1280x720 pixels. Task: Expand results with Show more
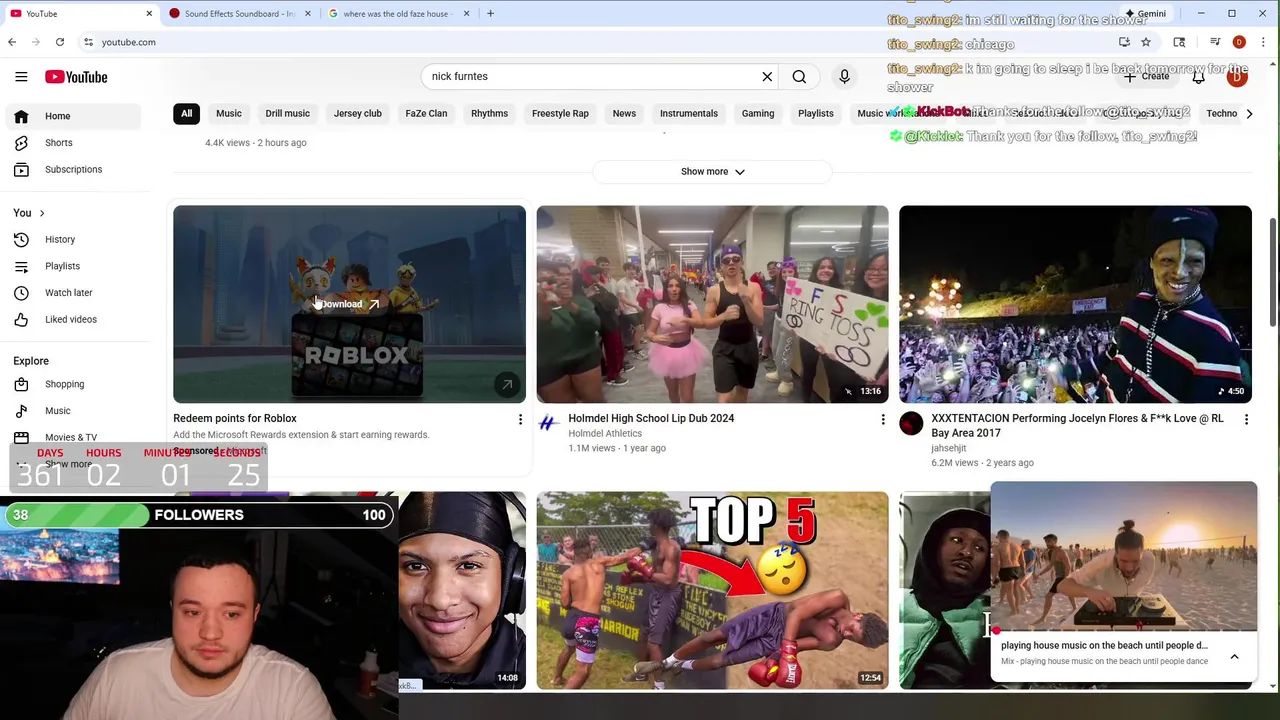click(x=712, y=172)
